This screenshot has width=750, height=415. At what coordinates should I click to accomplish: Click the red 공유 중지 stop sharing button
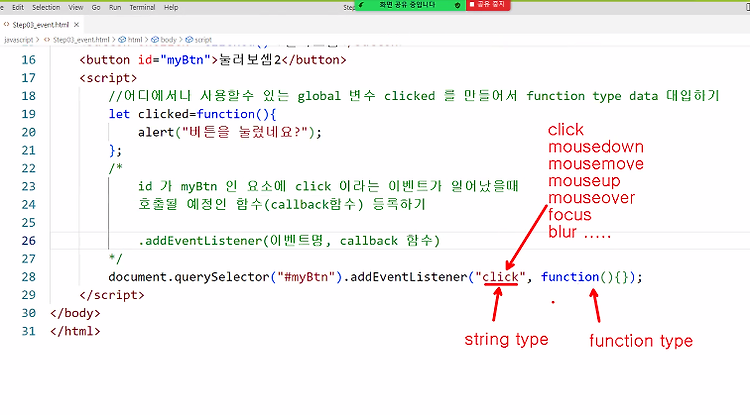(488, 5)
